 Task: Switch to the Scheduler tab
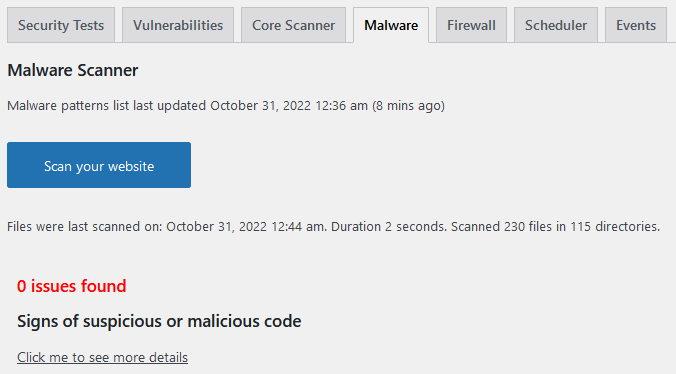coord(556,25)
